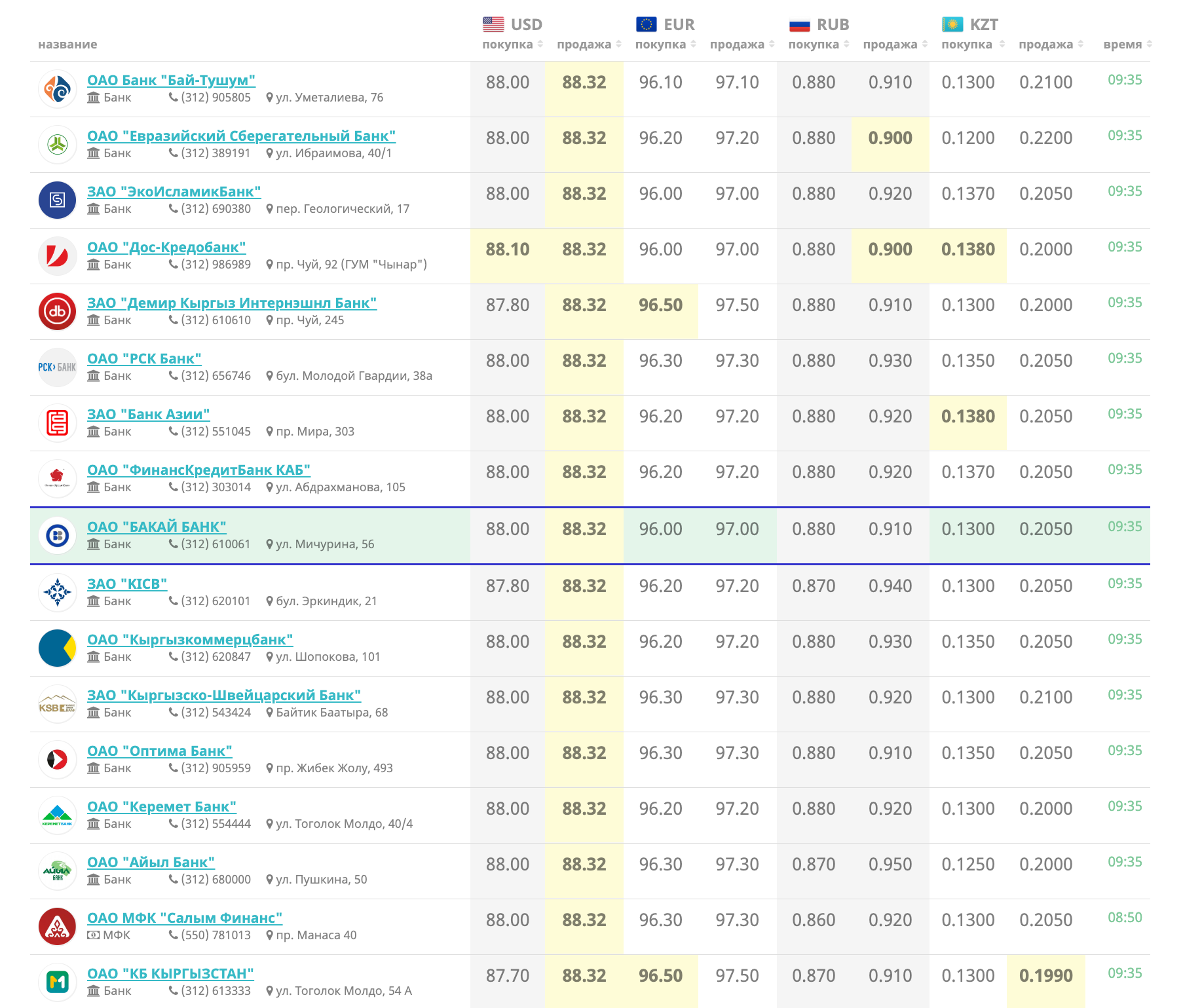The height and width of the screenshot is (1008, 1183).
Task: Sort by EUR продажа column
Action: [743, 45]
